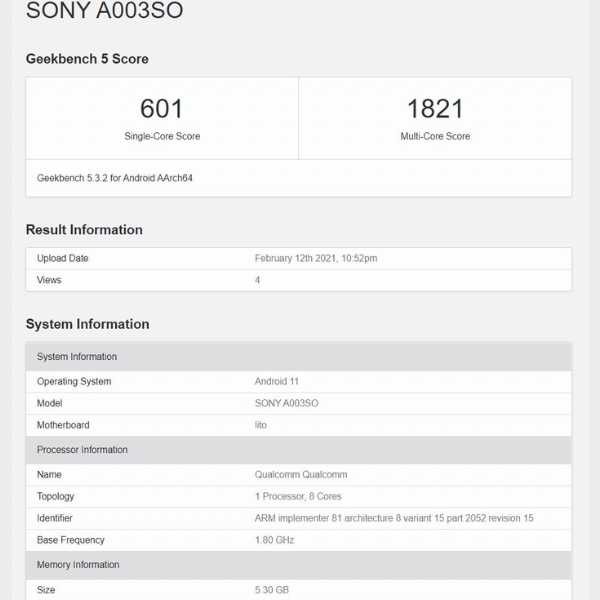
Task: Click the System Information table header row
Action: coord(298,357)
